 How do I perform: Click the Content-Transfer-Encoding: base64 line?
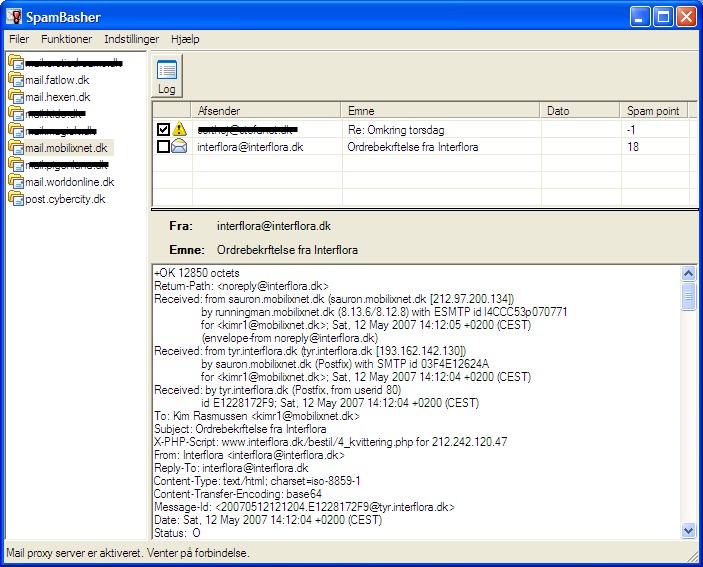238,494
